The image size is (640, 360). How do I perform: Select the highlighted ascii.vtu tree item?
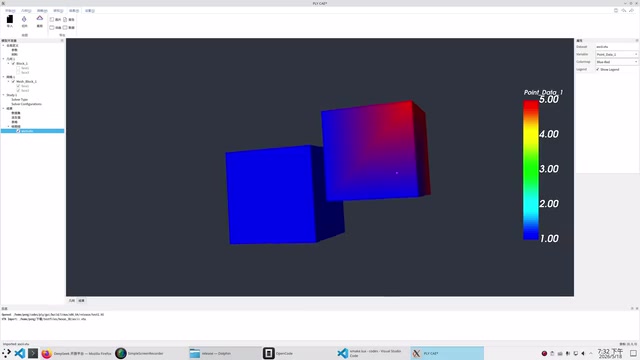point(33,131)
